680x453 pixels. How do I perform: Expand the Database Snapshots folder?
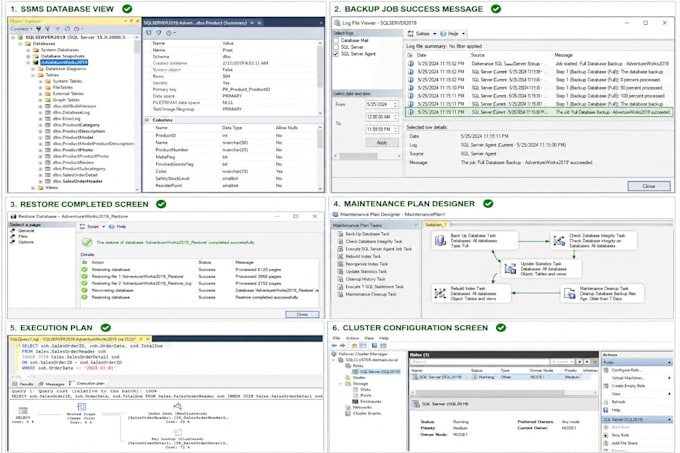click(28, 56)
